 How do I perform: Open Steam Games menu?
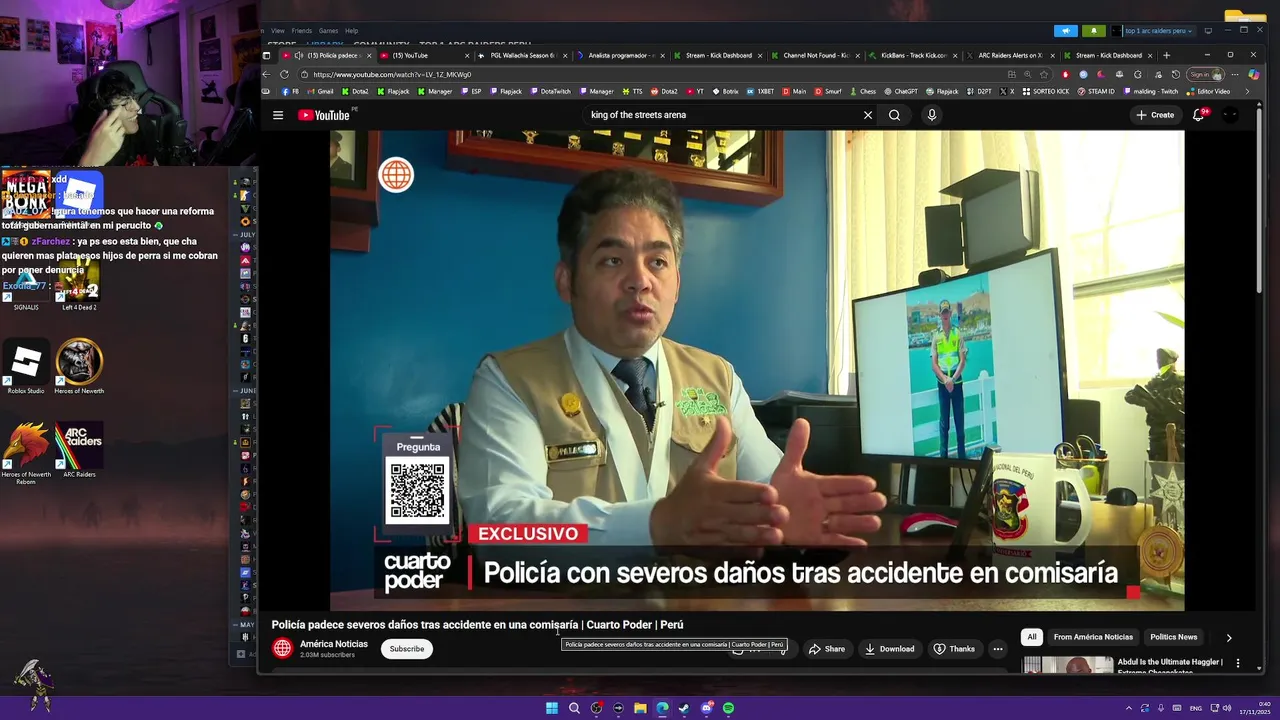[328, 31]
